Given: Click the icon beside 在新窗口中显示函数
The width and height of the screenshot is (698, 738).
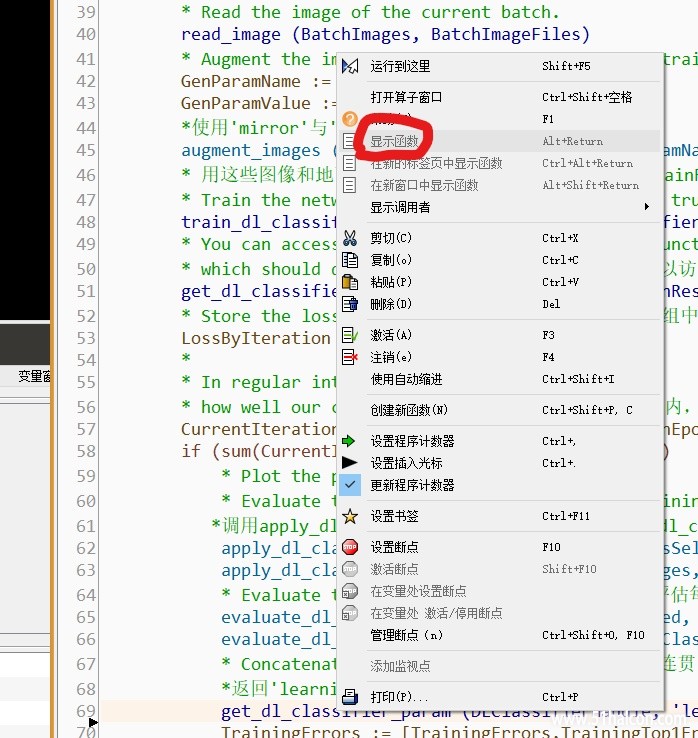Looking at the screenshot, I should (x=349, y=185).
